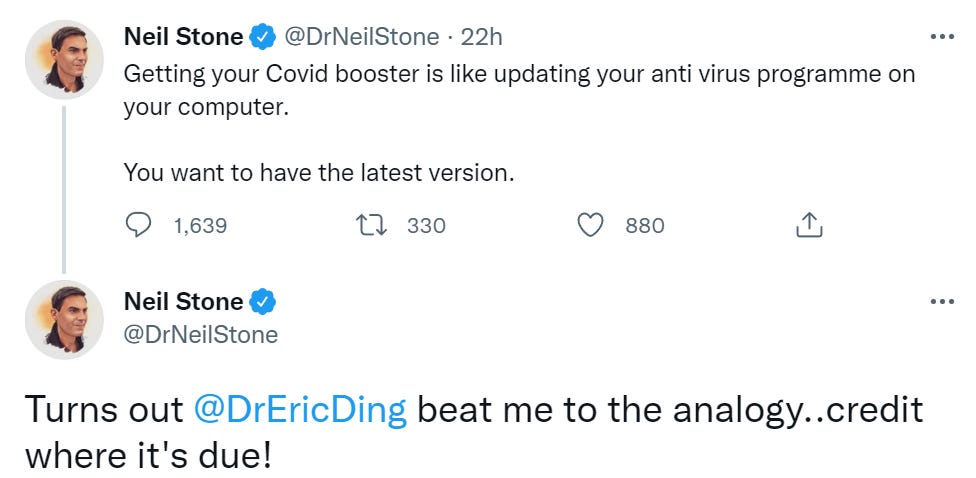Click Neil Stone avatar on second tweet
The image size is (976, 478).
click(x=65, y=319)
